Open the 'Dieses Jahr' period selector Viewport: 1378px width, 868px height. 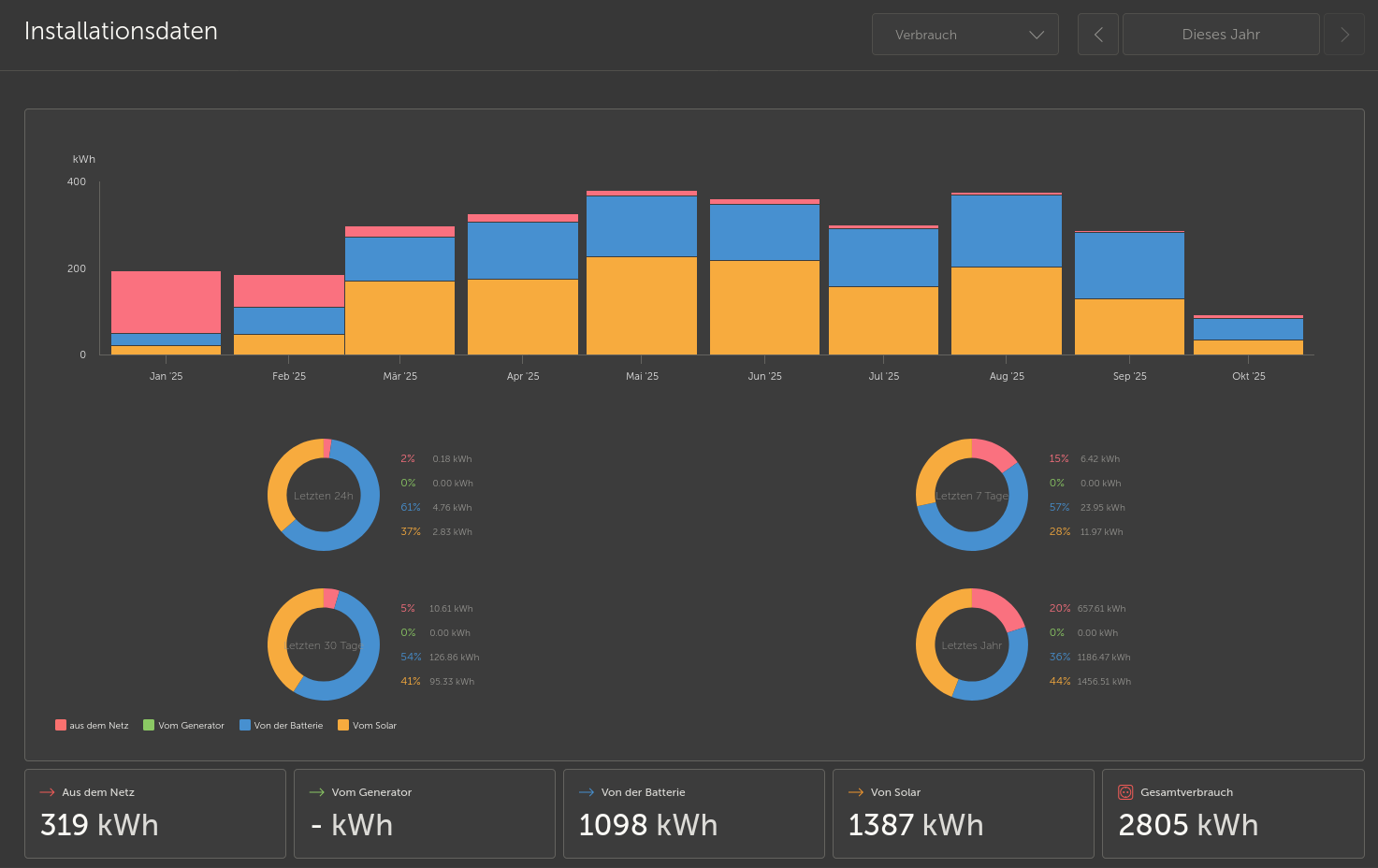click(x=1220, y=34)
